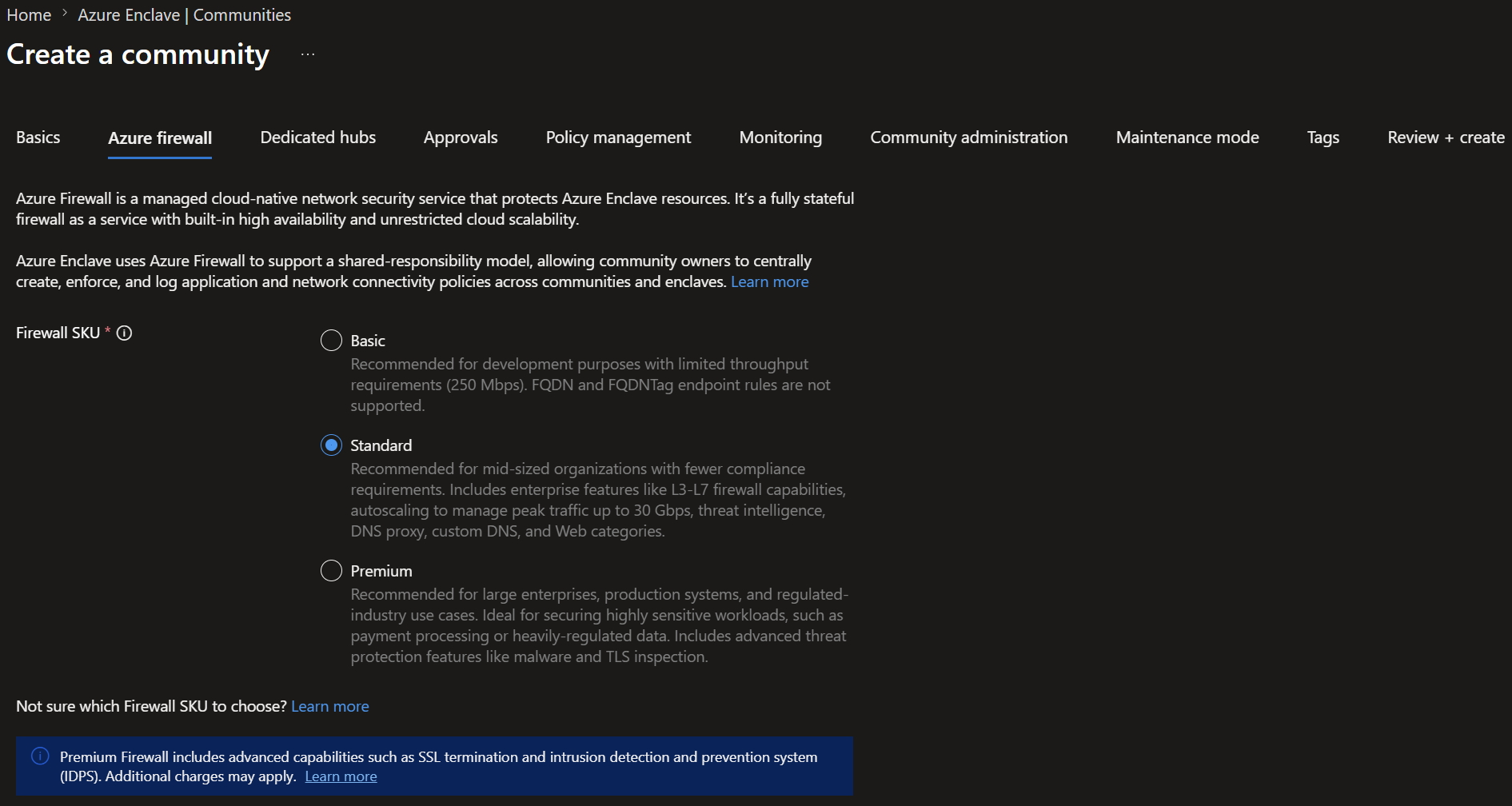
Task: Click the info icon in the Premium Firewall banner
Action: (40, 756)
